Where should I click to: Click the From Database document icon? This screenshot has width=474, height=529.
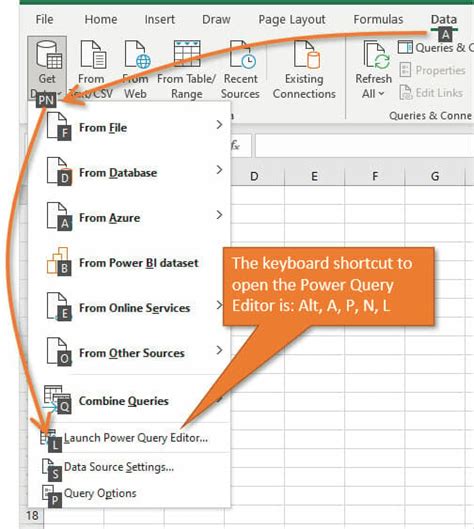58,171
